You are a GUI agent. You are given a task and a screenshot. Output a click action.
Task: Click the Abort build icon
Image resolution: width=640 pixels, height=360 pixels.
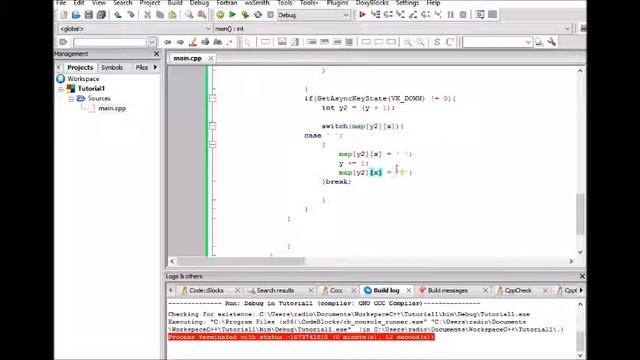pyautogui.click(x=270, y=15)
